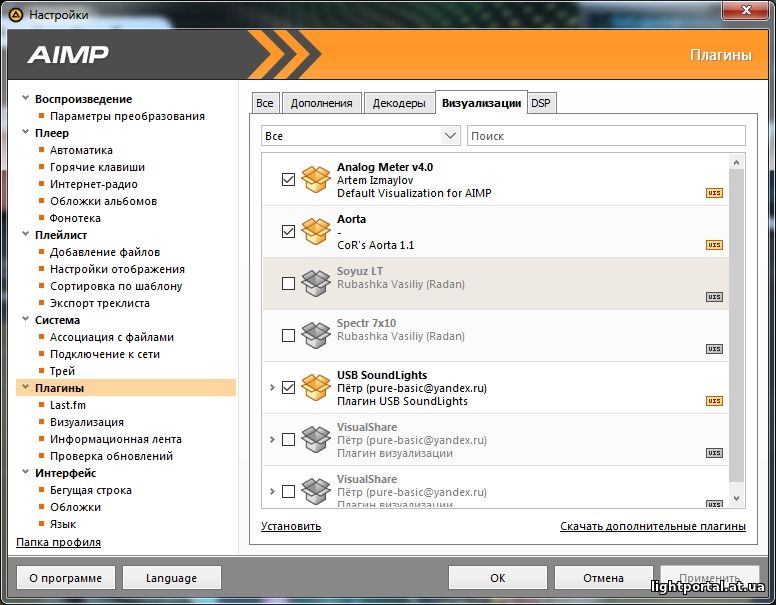Click the VIS badge on Spectr 7x10 row
776x605 pixels.
(714, 349)
